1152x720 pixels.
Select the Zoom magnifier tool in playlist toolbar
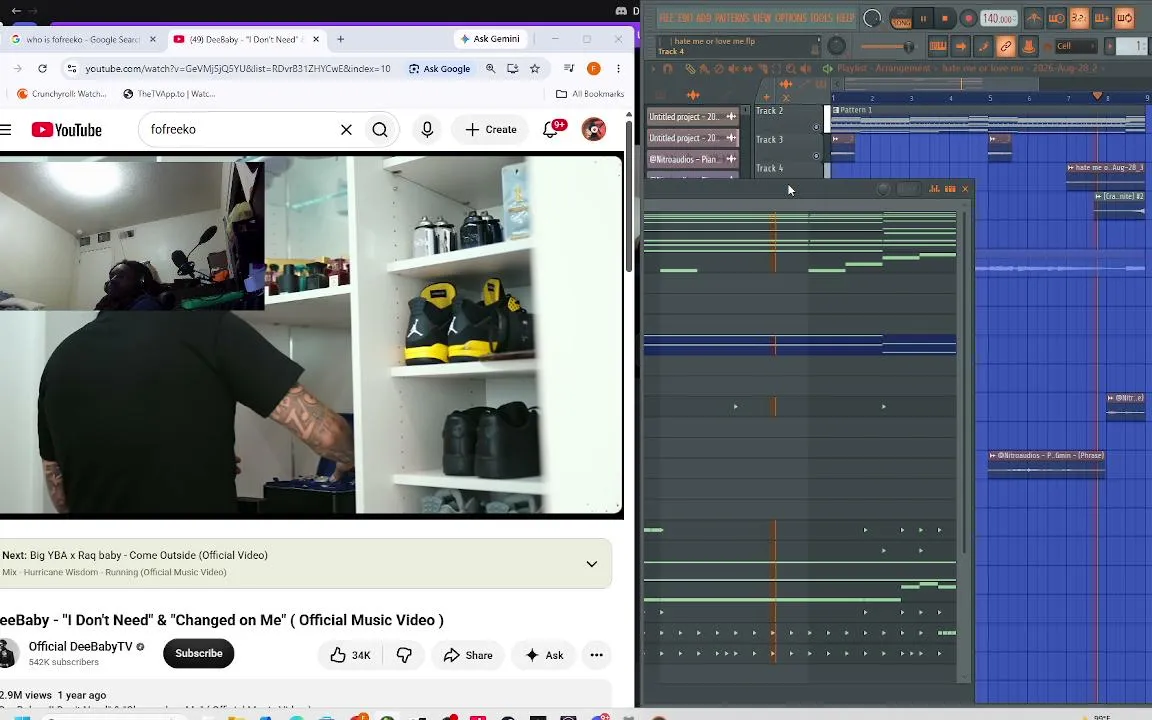pos(791,68)
